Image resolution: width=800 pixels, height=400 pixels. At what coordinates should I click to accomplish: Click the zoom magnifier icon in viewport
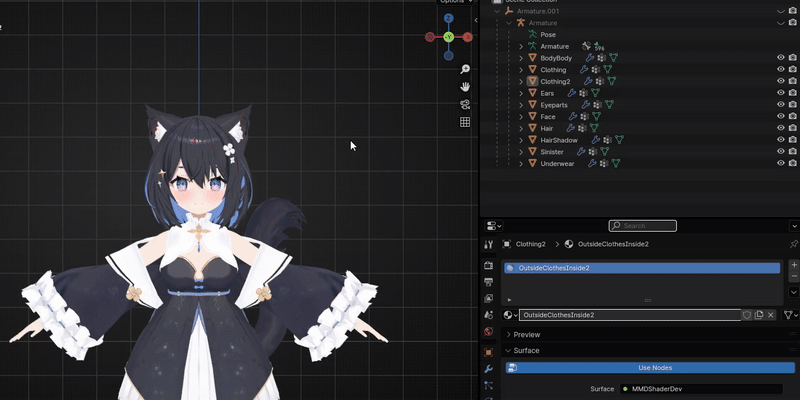point(465,69)
